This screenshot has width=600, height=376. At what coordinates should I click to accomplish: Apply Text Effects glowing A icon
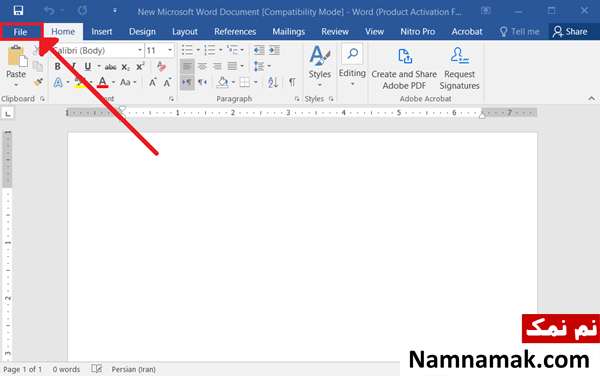coord(58,82)
